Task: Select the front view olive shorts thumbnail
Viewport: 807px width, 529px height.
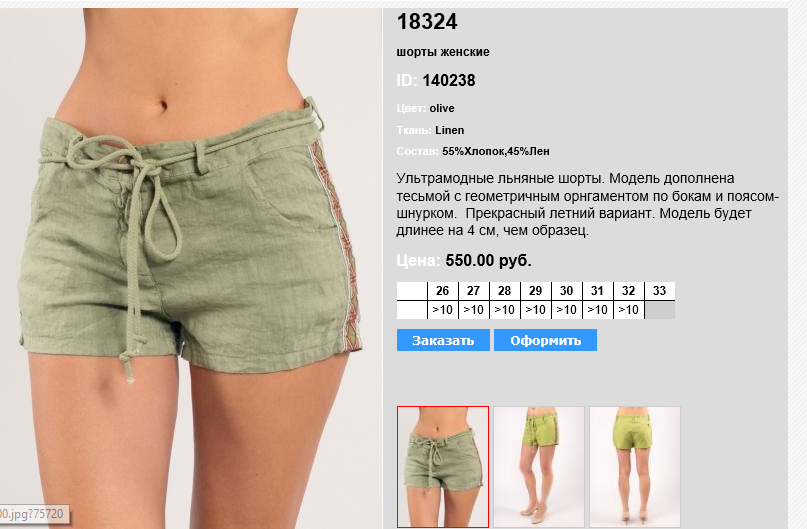Action: pyautogui.click(x=443, y=467)
